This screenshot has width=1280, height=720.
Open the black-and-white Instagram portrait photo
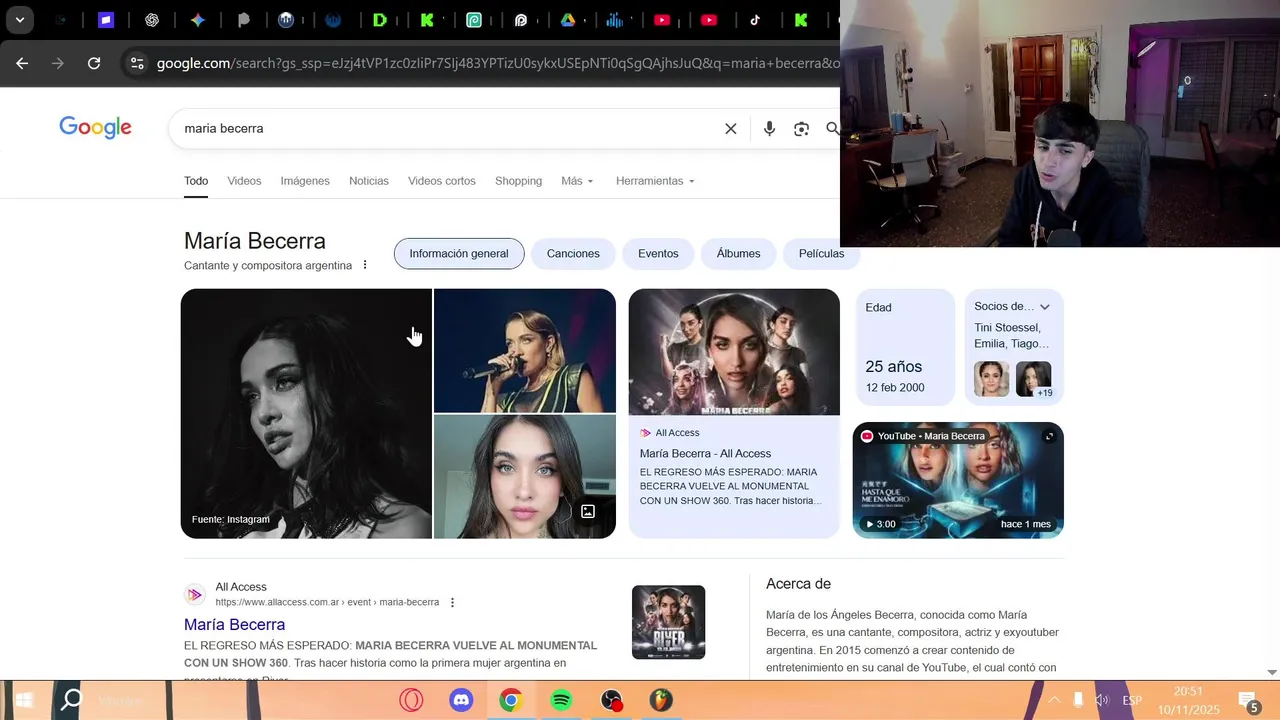306,414
